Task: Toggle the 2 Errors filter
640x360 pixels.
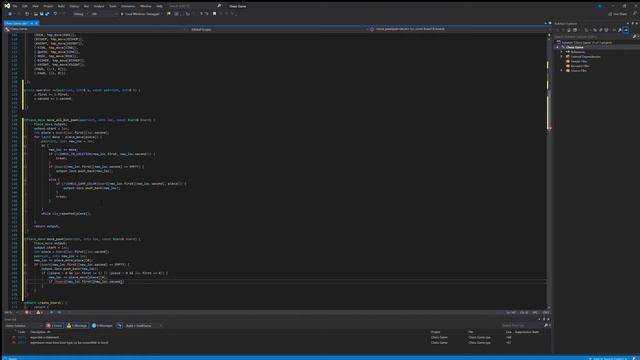Action: click(x=54, y=326)
